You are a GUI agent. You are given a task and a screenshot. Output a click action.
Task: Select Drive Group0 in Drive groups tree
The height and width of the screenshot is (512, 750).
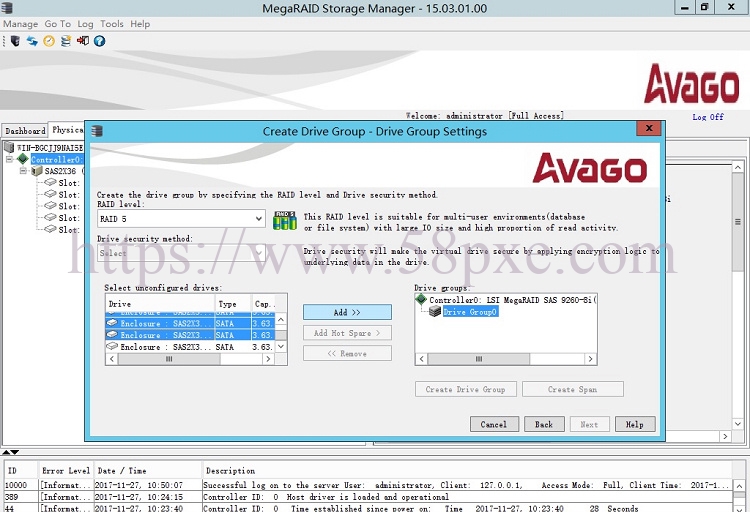[x=470, y=312]
